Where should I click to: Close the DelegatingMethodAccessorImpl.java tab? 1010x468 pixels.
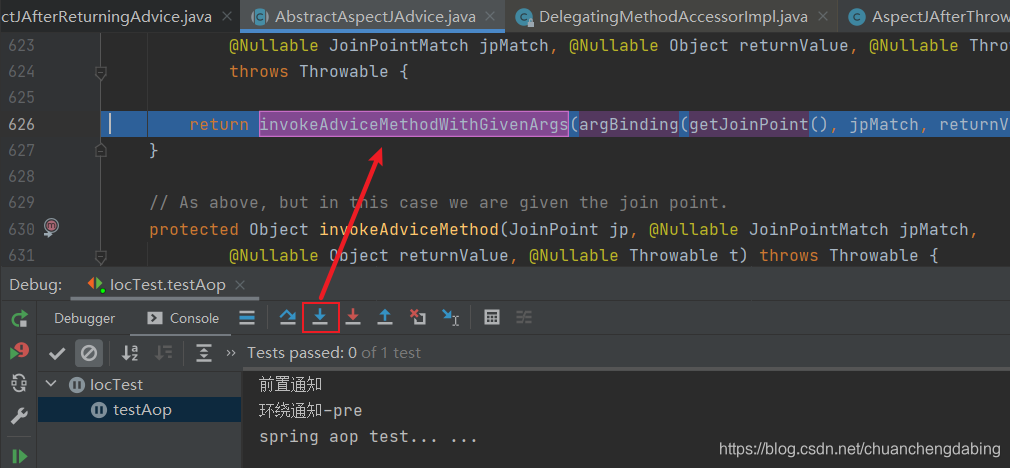[822, 17]
